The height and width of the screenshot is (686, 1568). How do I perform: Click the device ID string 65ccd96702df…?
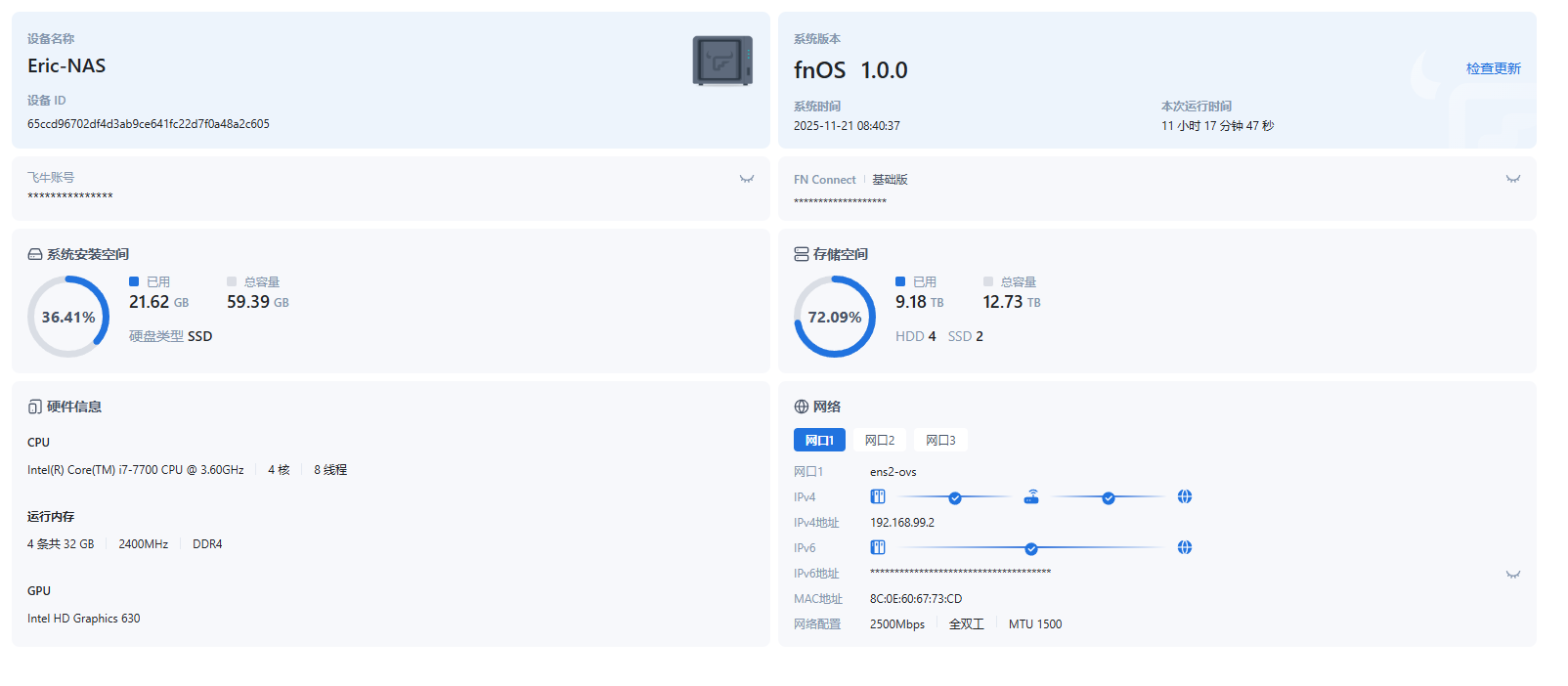(149, 124)
